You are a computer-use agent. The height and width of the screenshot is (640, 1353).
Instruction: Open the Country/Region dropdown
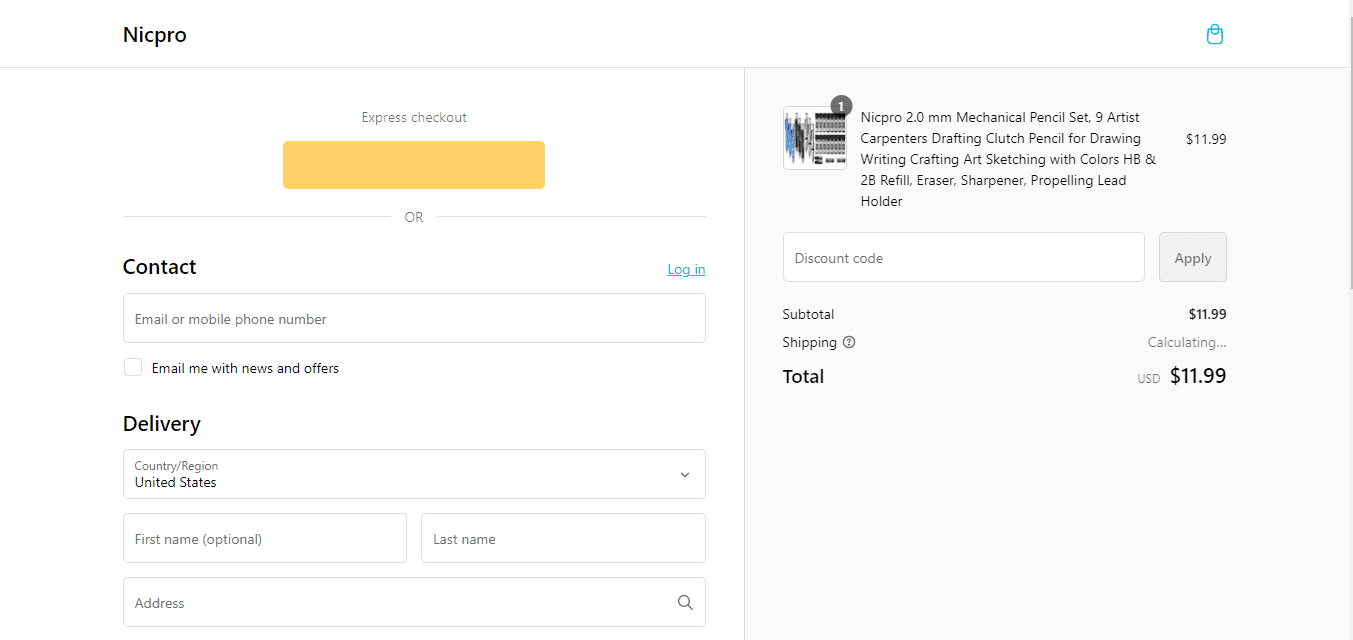414,474
